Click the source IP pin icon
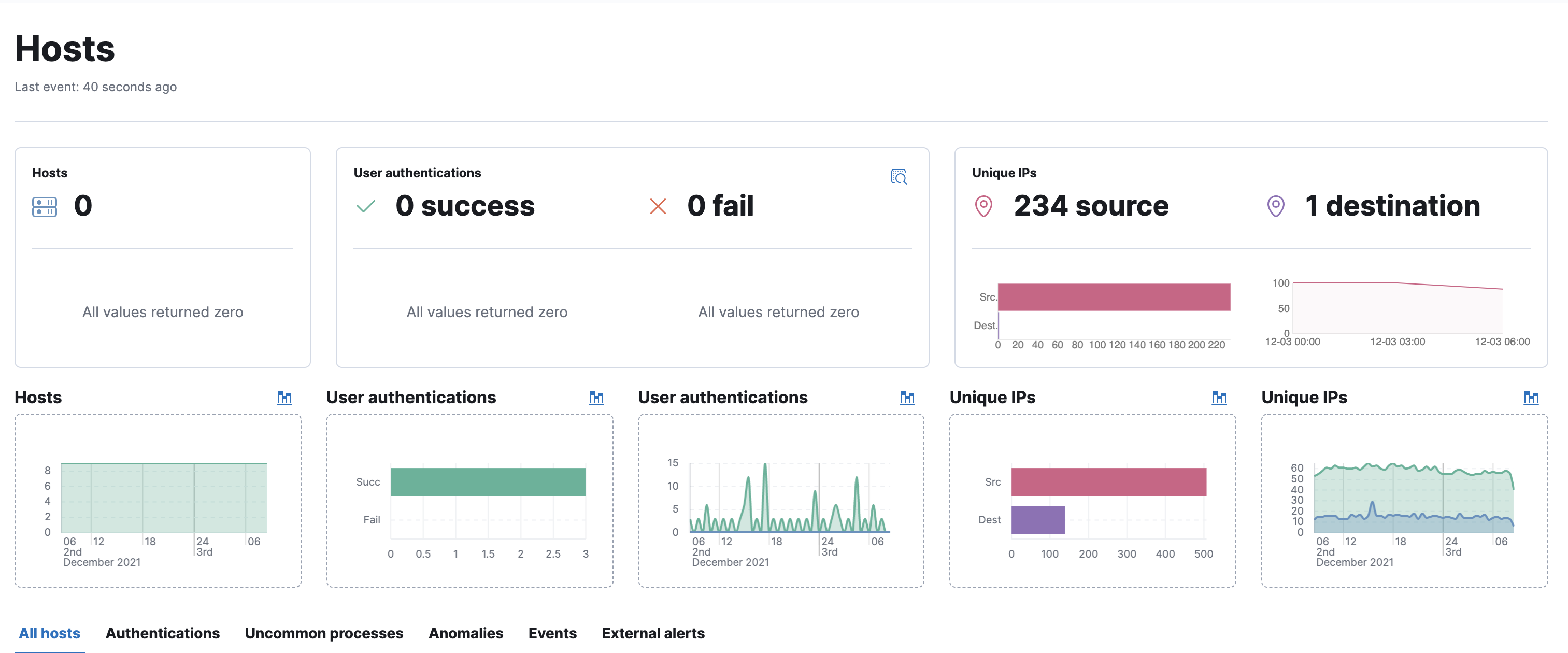The width and height of the screenshot is (1568, 653). coord(983,206)
